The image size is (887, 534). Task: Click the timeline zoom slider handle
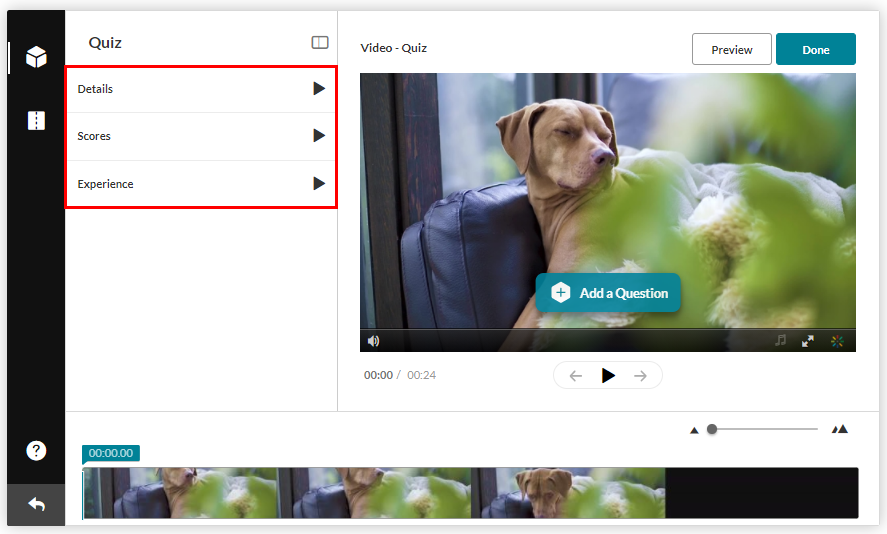(712, 429)
